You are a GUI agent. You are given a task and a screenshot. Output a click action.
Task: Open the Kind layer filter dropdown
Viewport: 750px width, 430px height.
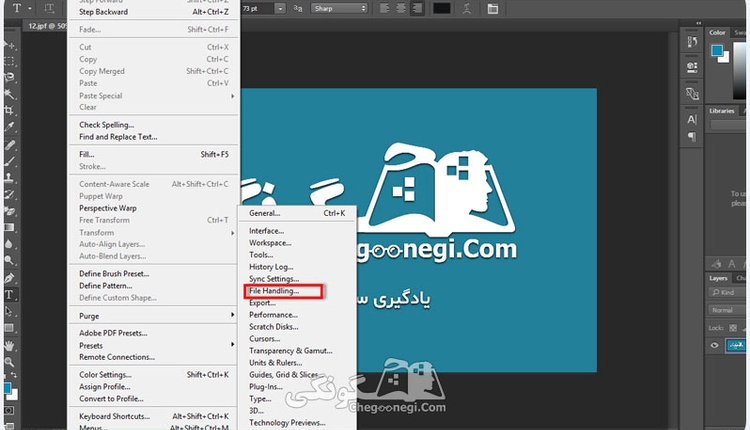[727, 292]
